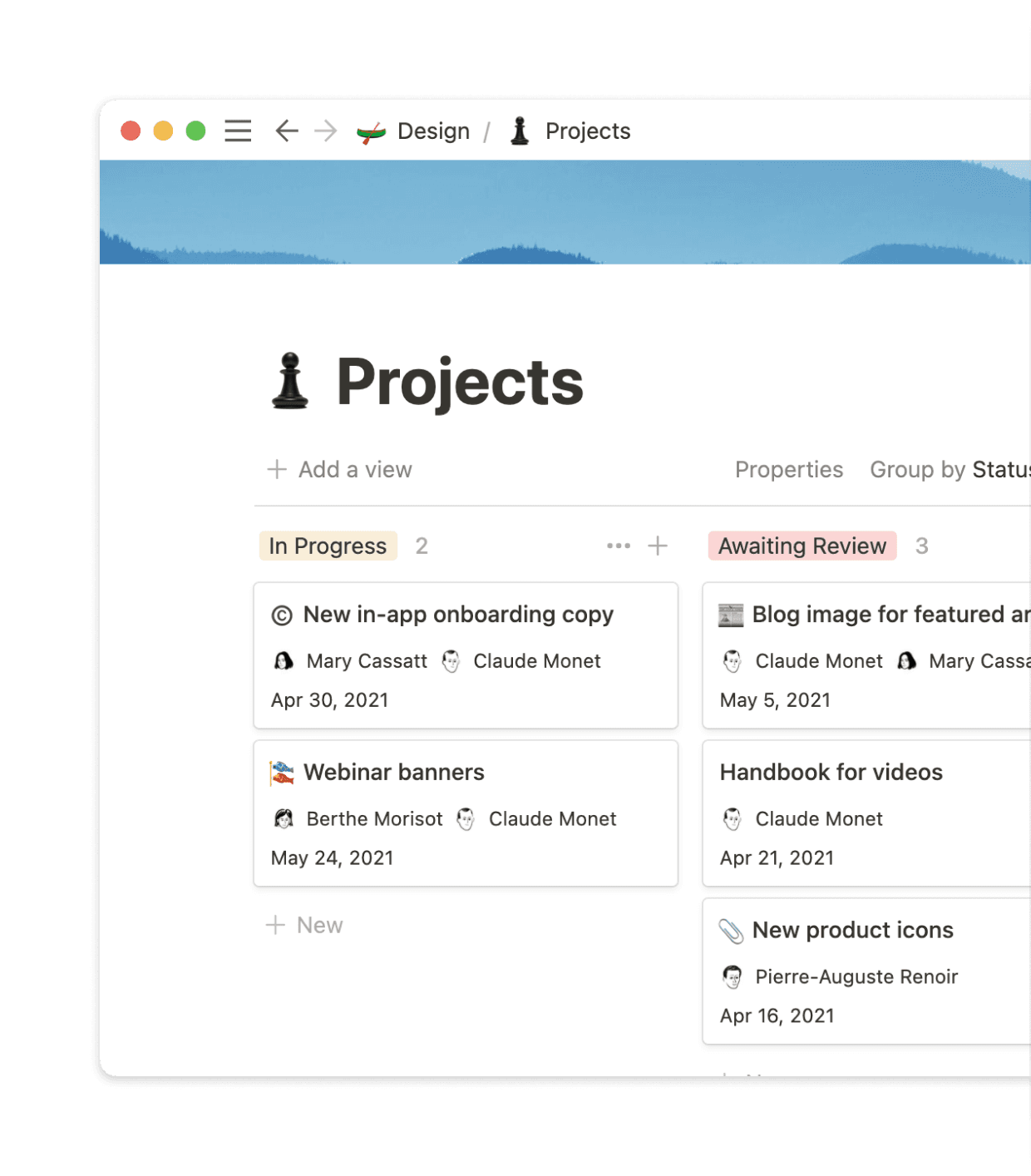1031x1176 pixels.
Task: Click the copyright icon on the onboarding copy card
Action: [283, 615]
